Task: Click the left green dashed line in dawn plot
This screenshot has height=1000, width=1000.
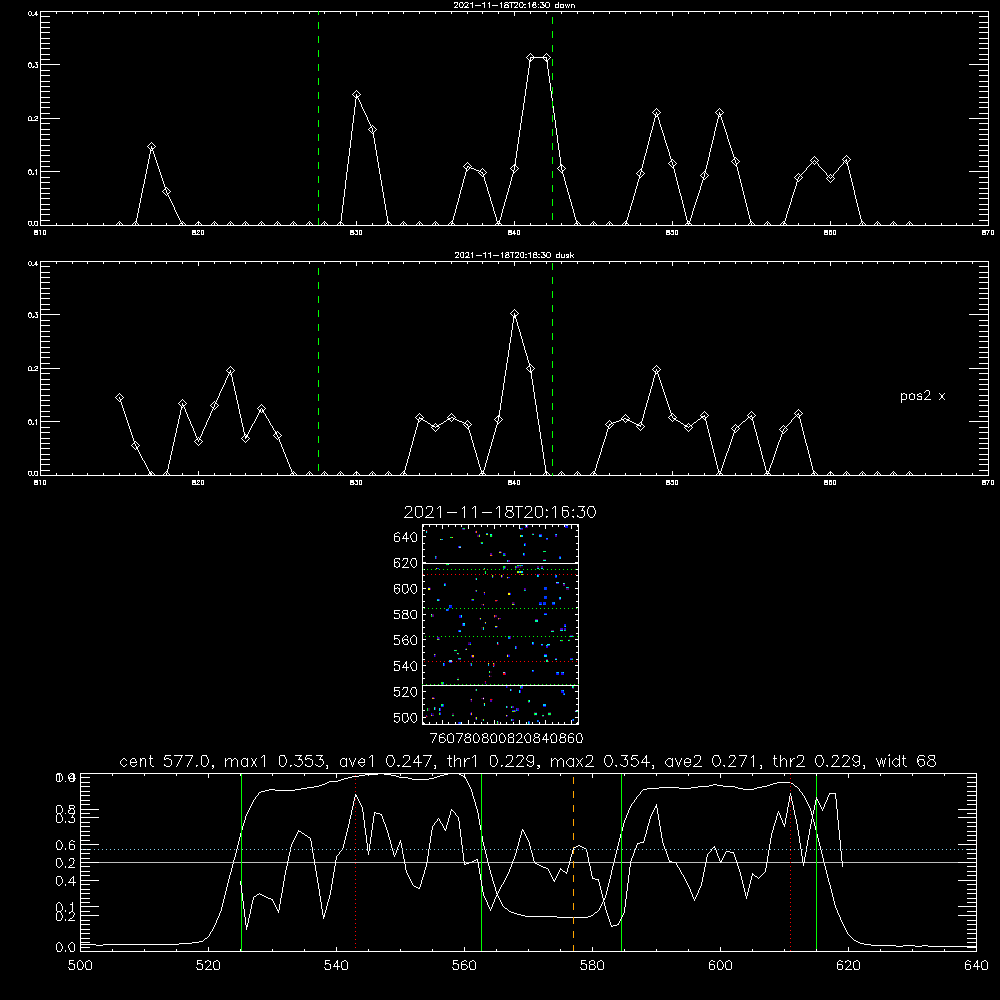Action: (x=318, y=118)
